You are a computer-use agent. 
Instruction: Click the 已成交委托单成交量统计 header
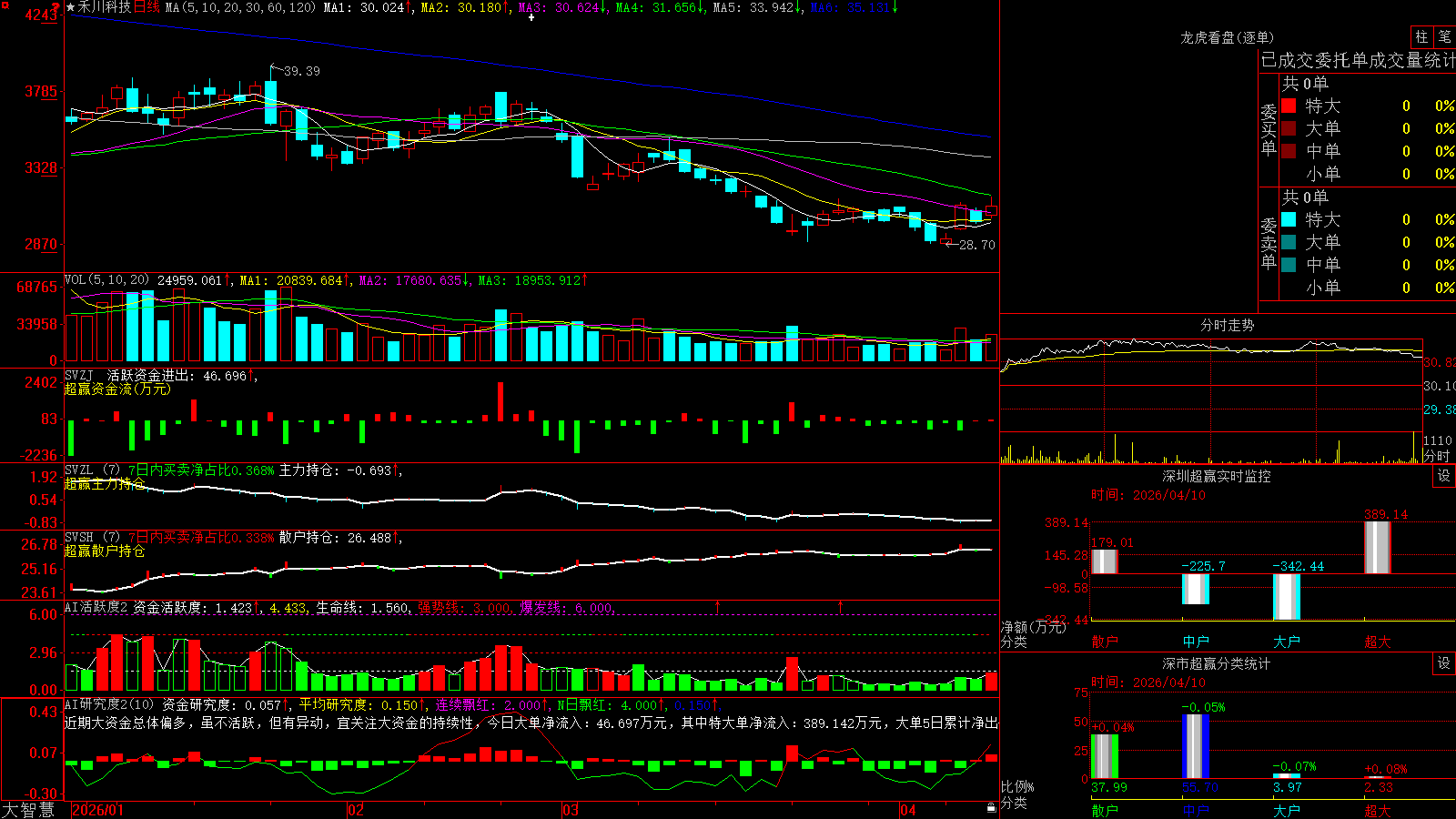(1358, 60)
